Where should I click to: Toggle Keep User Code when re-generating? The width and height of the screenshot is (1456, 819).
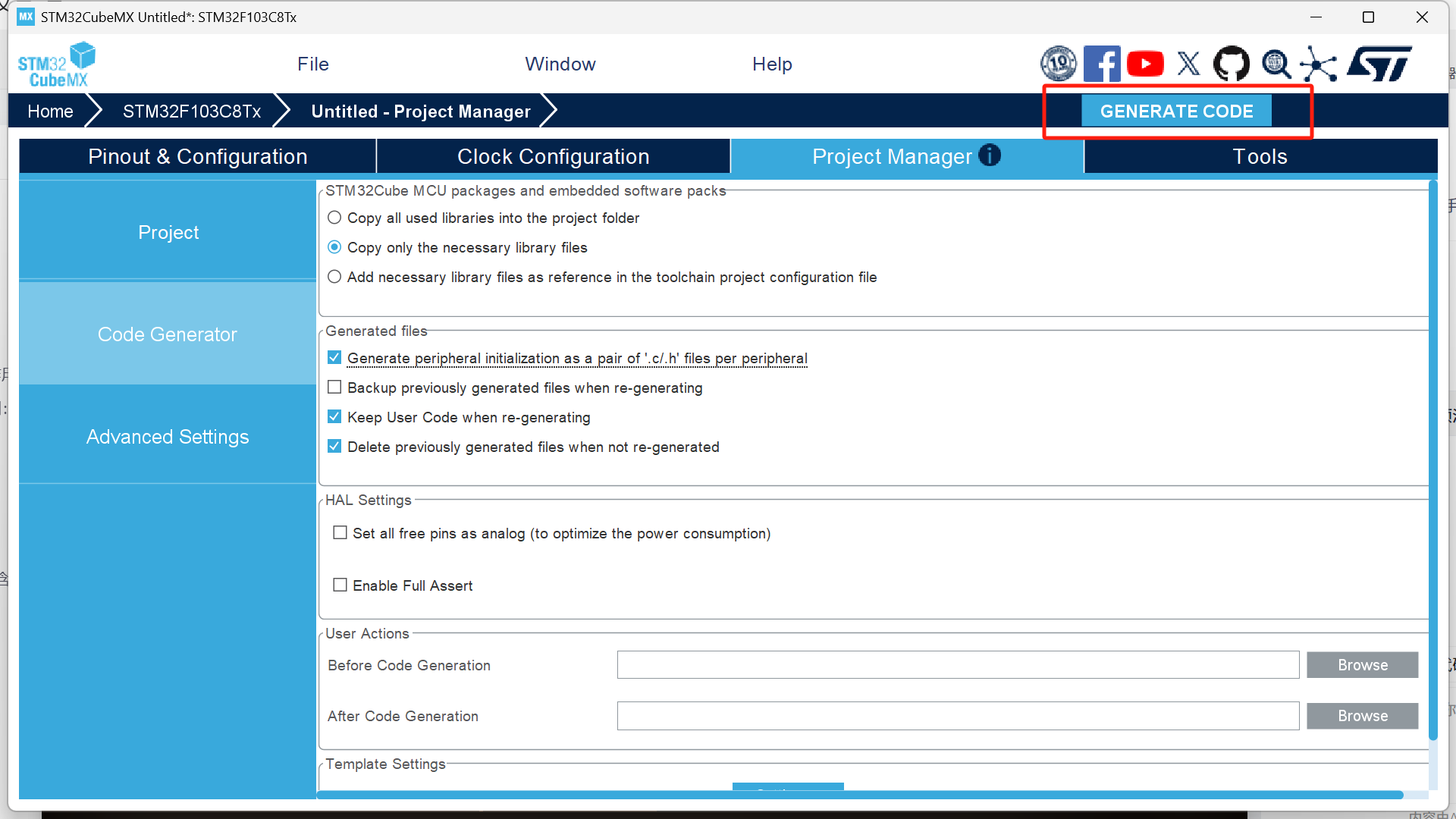(x=334, y=417)
